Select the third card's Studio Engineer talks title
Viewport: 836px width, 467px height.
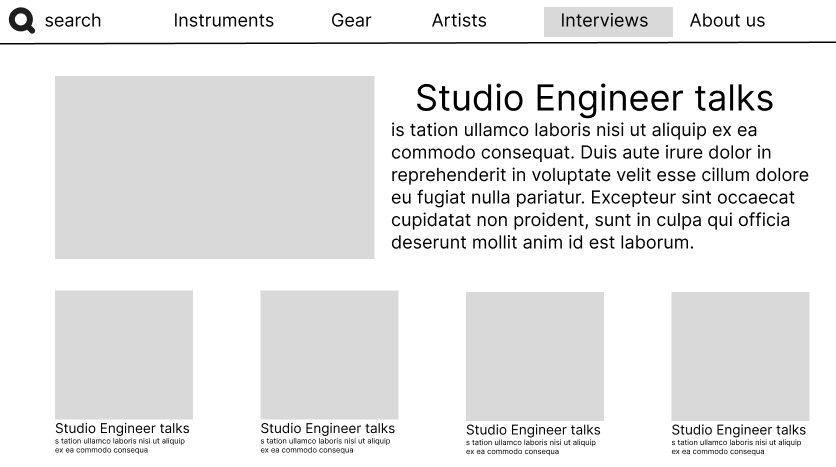pyautogui.click(x=533, y=430)
